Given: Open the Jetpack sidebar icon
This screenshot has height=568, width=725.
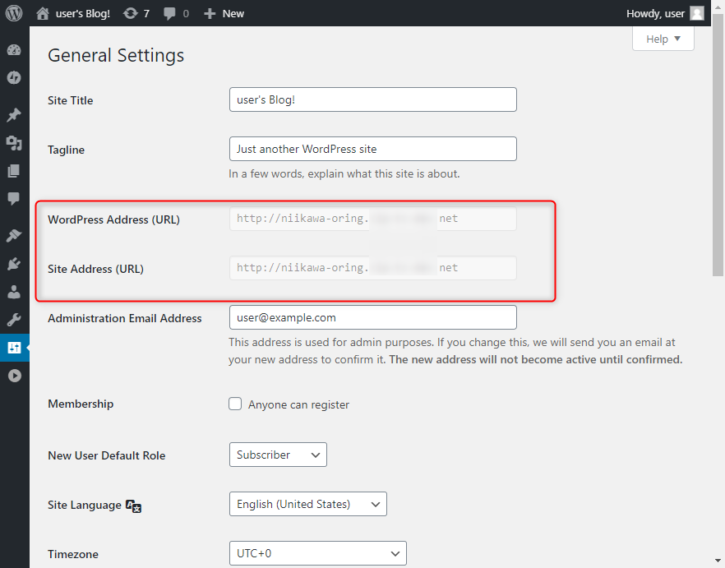Looking at the screenshot, I should (x=14, y=78).
